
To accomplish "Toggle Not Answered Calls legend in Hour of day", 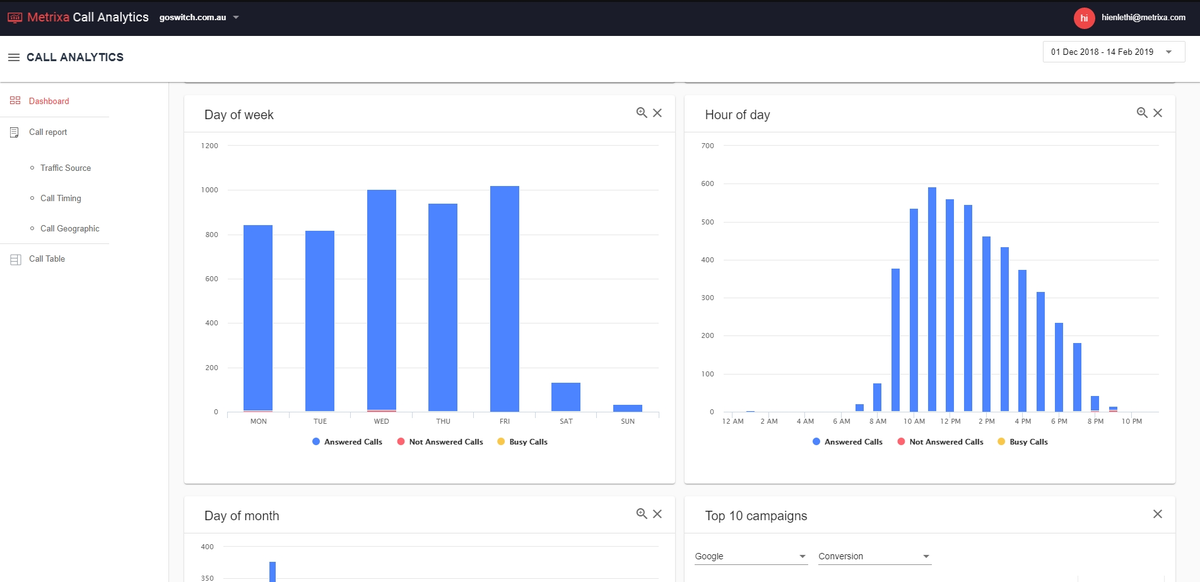I will click(940, 442).
